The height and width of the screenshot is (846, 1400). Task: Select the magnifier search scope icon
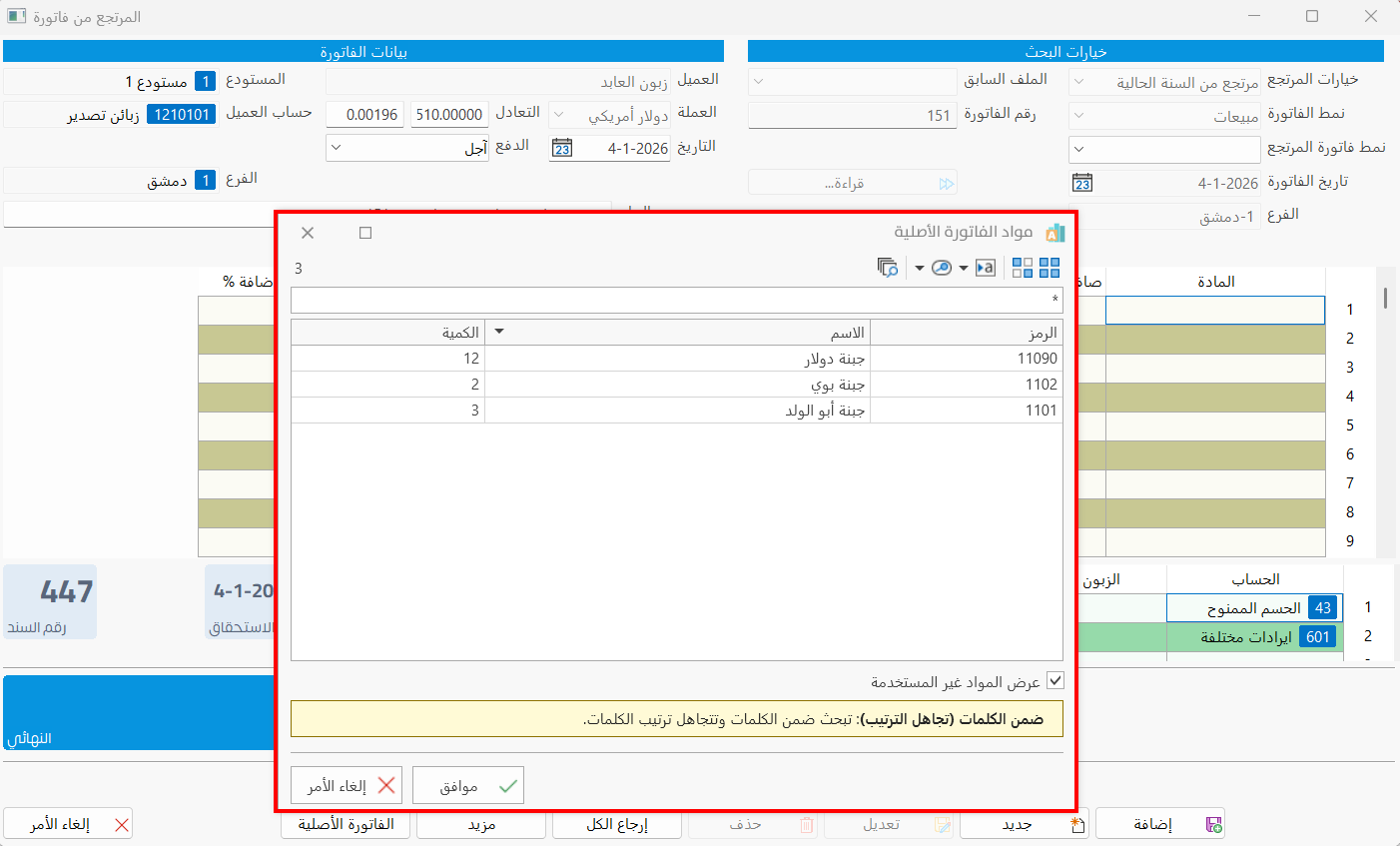pyautogui.click(x=942, y=267)
